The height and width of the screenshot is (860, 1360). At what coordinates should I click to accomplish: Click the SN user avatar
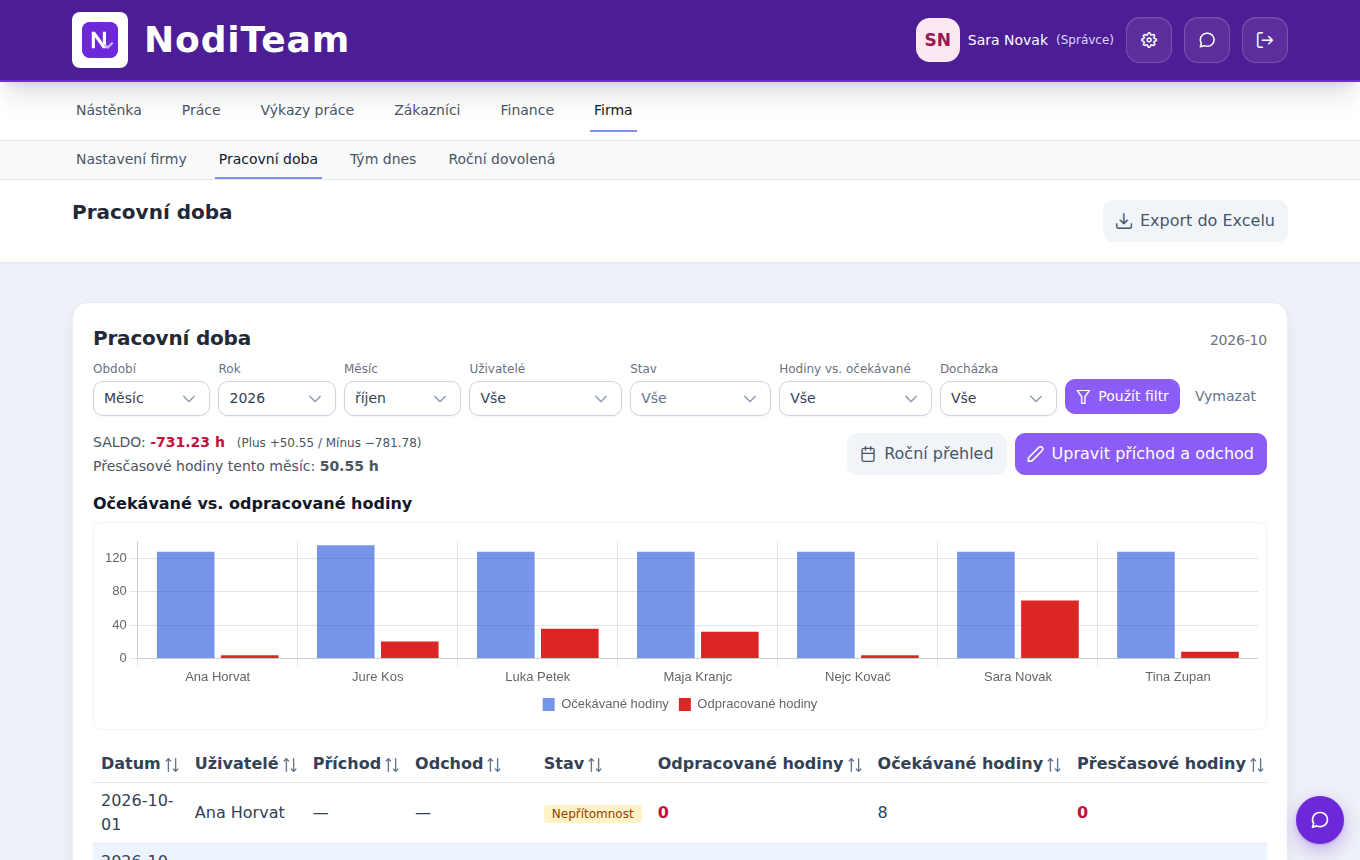pos(938,40)
